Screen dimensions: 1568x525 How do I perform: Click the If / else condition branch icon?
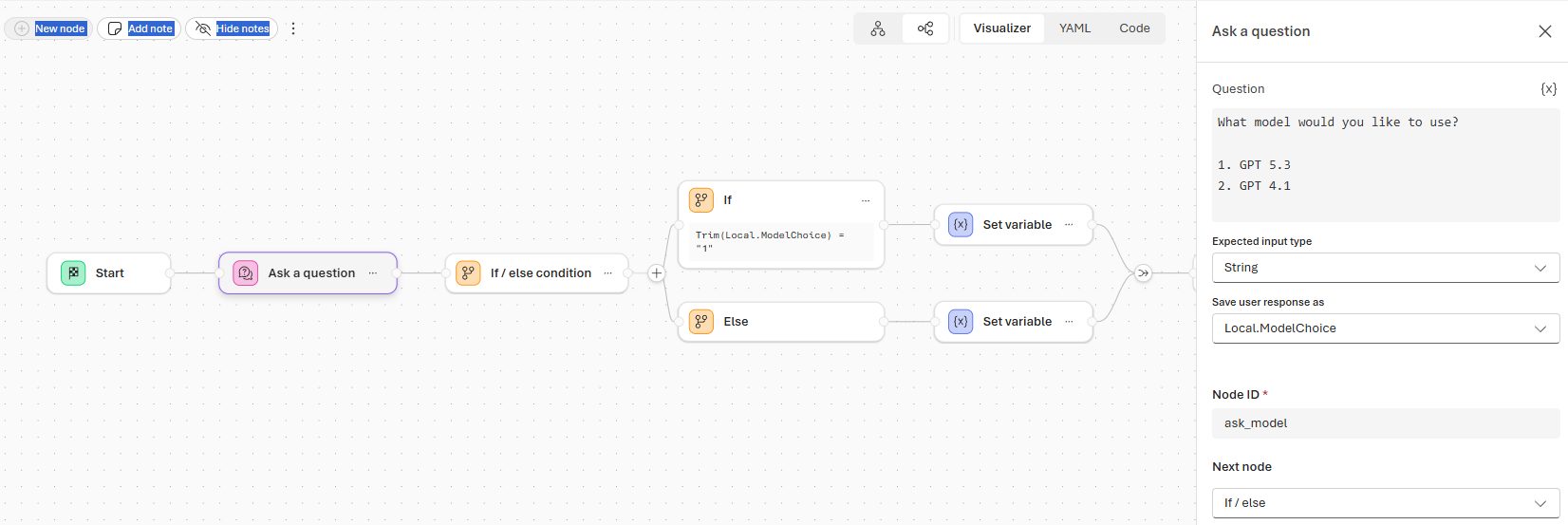point(468,273)
